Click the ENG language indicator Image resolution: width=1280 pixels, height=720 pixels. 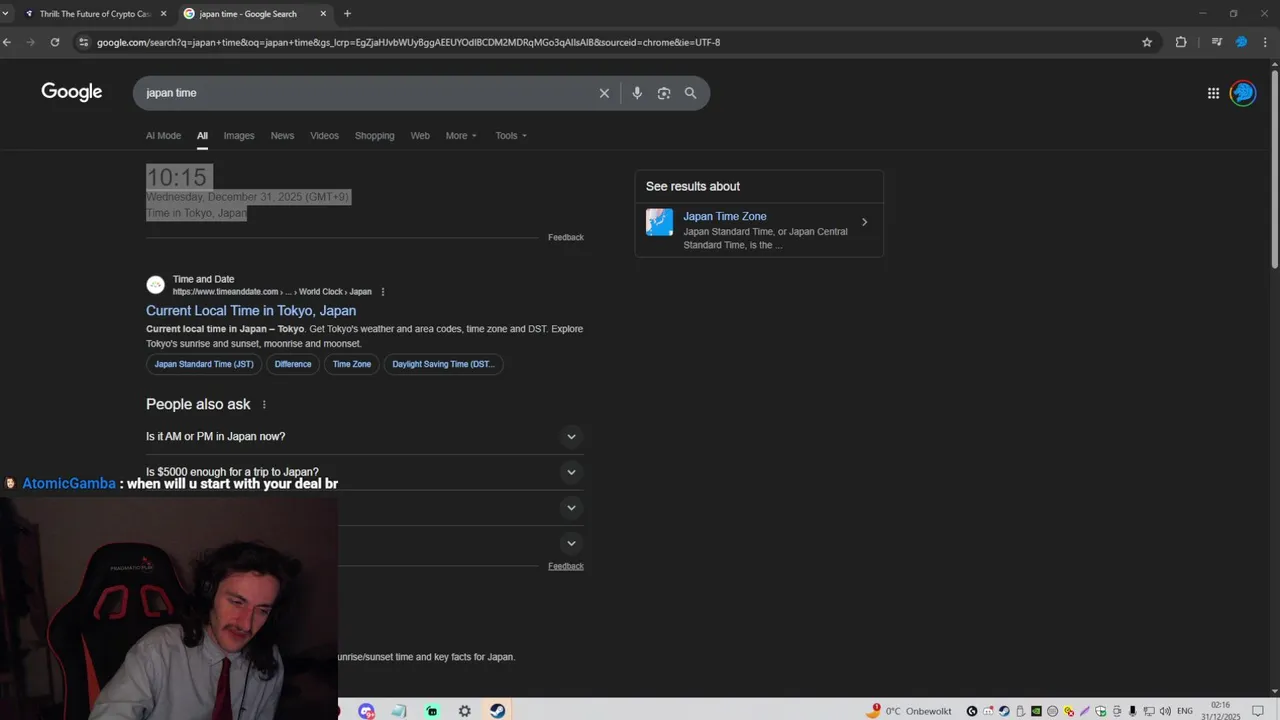click(x=1185, y=711)
